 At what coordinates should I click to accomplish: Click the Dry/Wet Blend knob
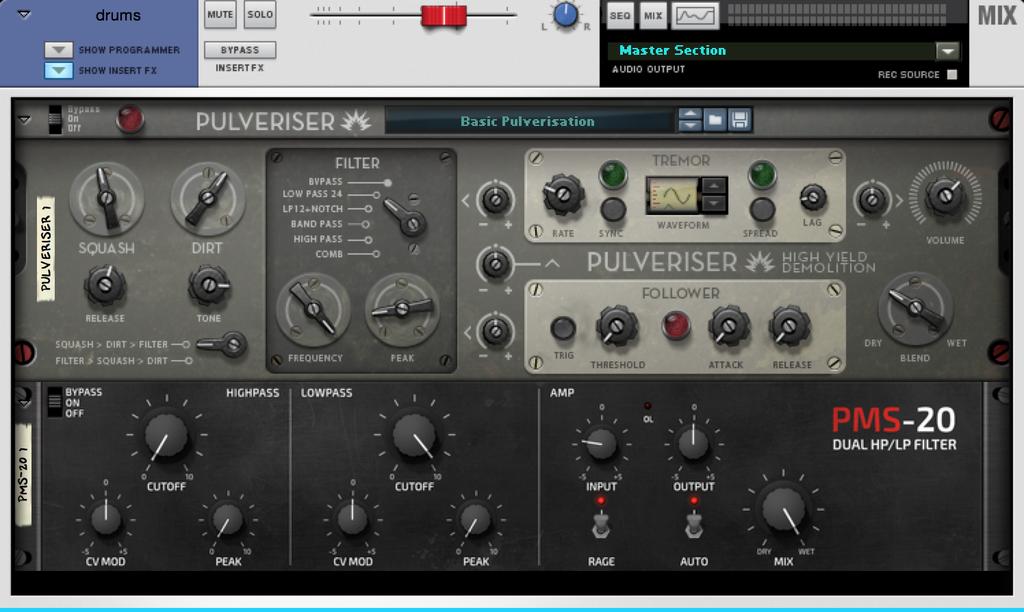(916, 309)
